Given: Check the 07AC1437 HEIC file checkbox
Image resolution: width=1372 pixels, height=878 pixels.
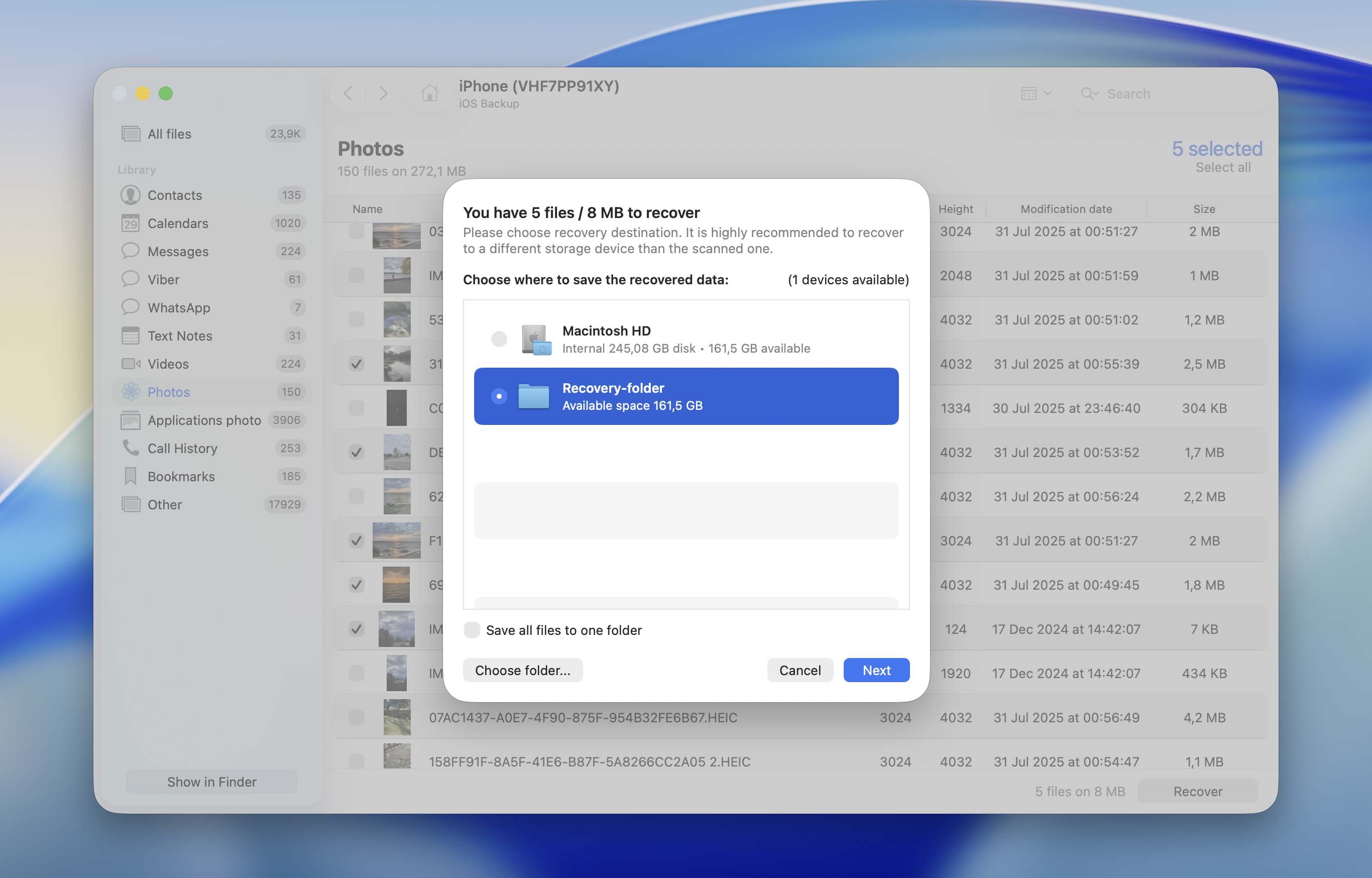Looking at the screenshot, I should 356,717.
